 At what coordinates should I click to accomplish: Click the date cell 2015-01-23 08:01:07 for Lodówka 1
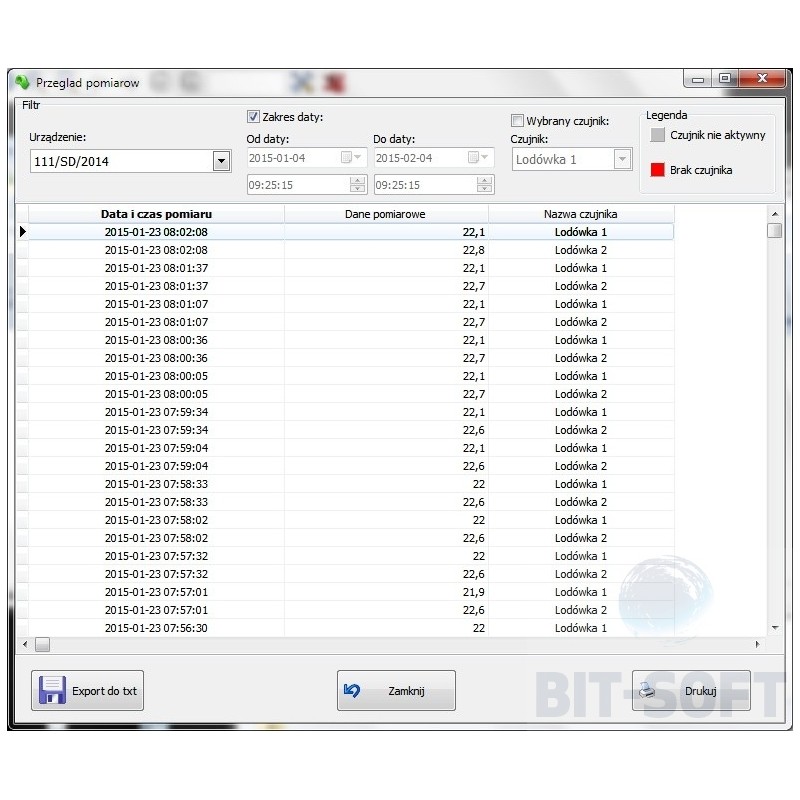click(156, 304)
